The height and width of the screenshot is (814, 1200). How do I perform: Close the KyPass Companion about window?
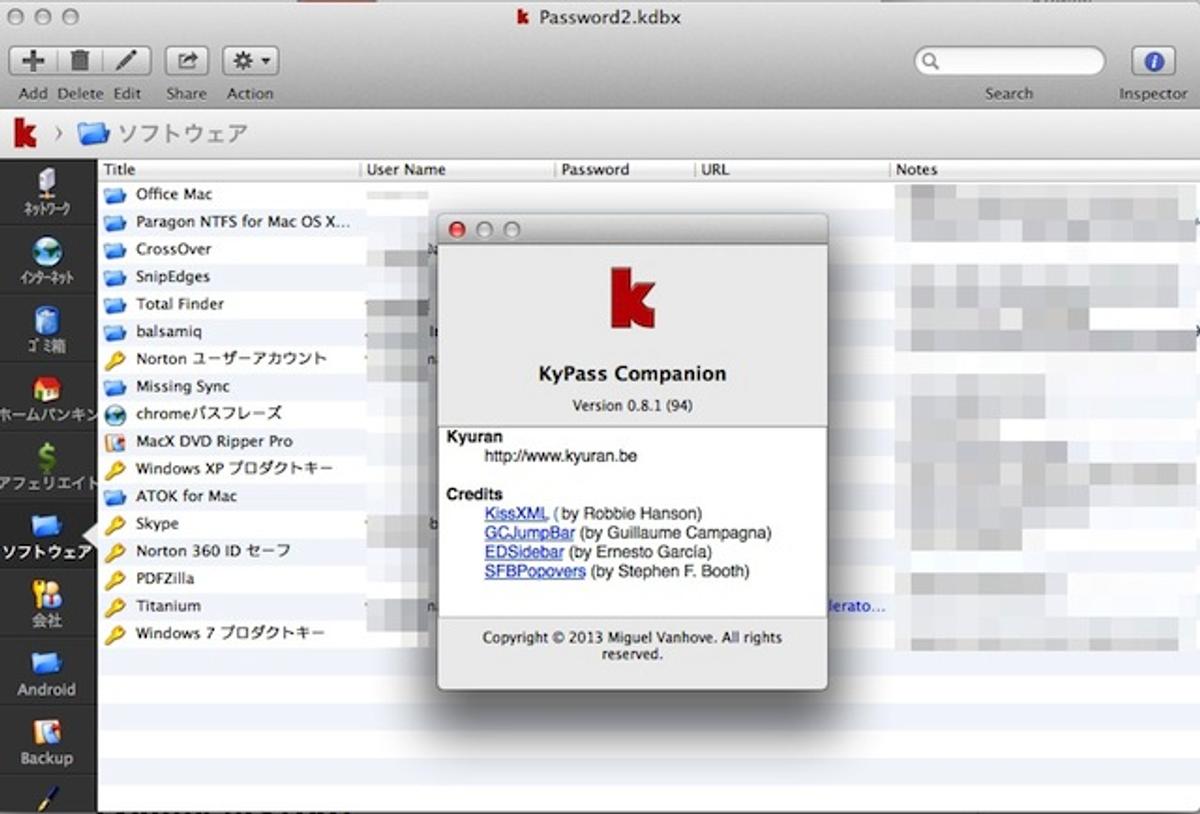coord(457,230)
